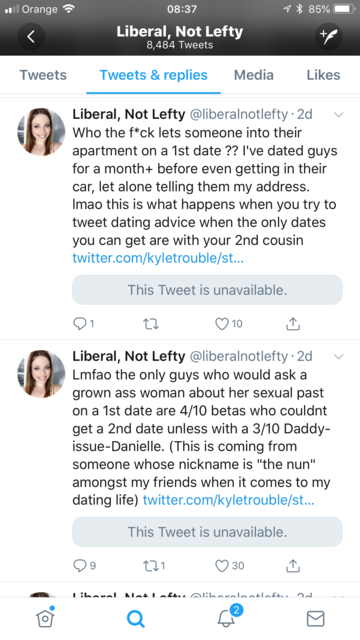
Task: Expand options chevron on first tweet
Action: point(338,115)
